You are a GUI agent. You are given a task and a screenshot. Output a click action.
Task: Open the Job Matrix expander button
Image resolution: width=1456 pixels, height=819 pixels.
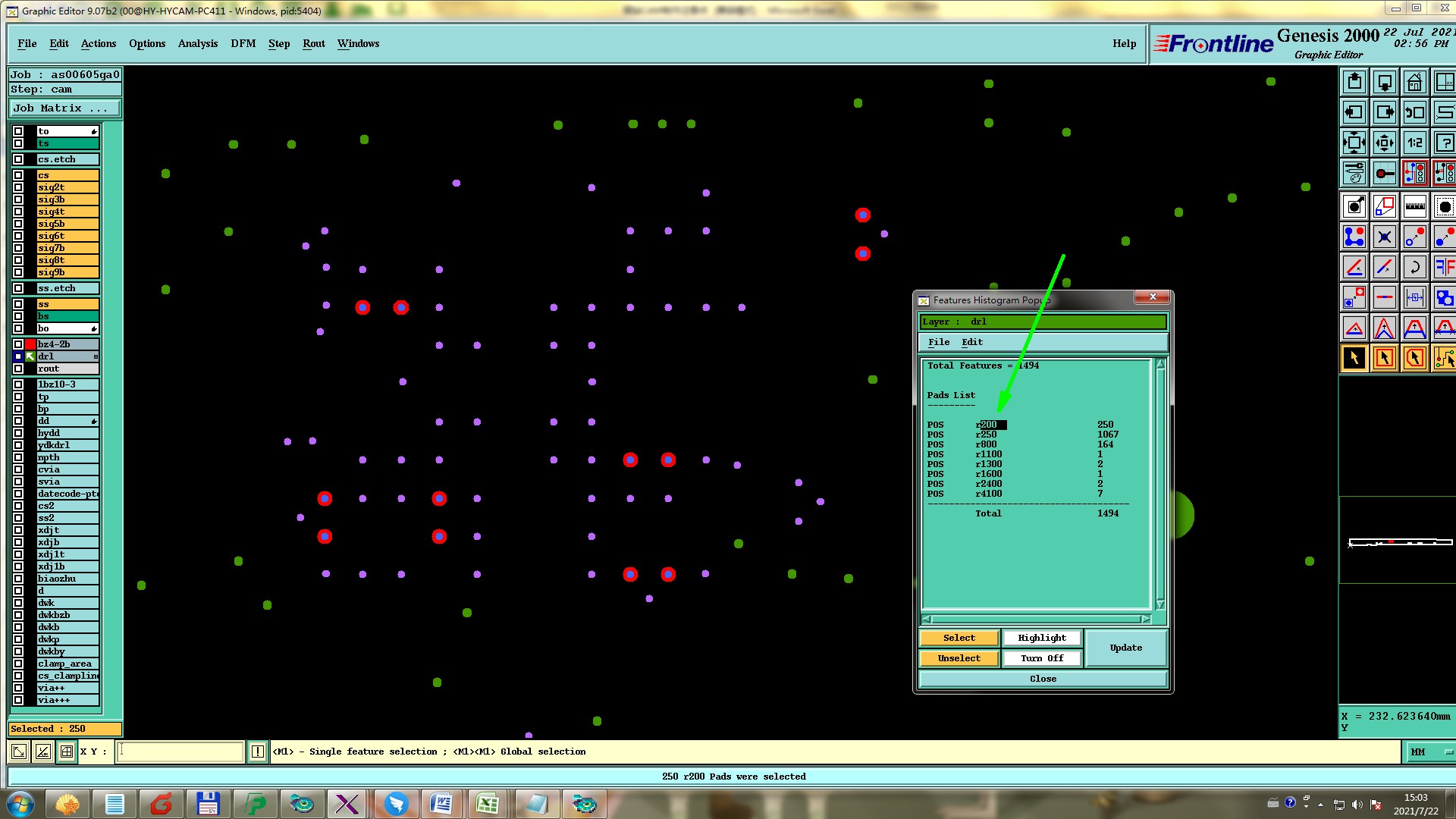65,108
